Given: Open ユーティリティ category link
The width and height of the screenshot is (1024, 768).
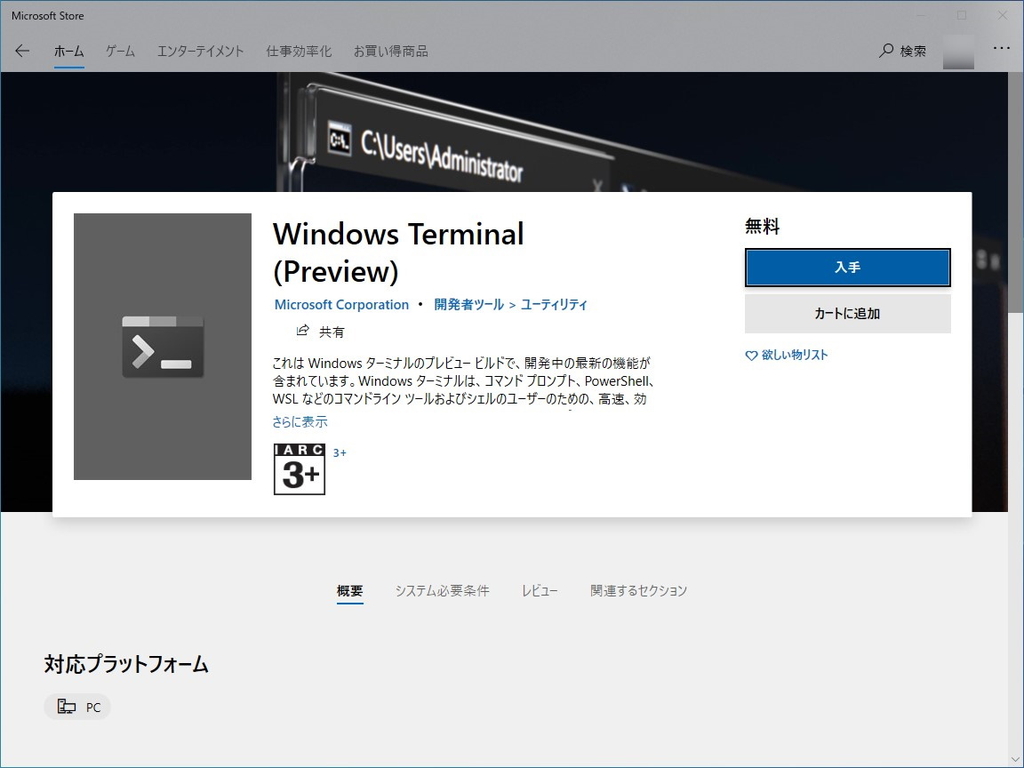Looking at the screenshot, I should point(554,304).
